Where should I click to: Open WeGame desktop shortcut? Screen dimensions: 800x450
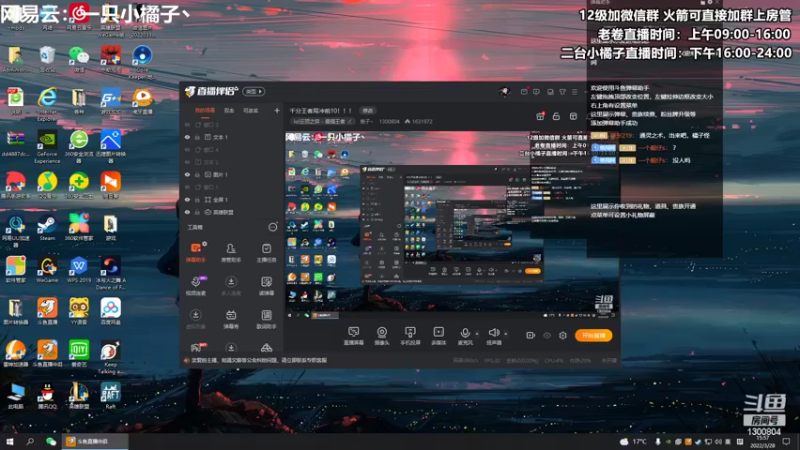click(47, 270)
